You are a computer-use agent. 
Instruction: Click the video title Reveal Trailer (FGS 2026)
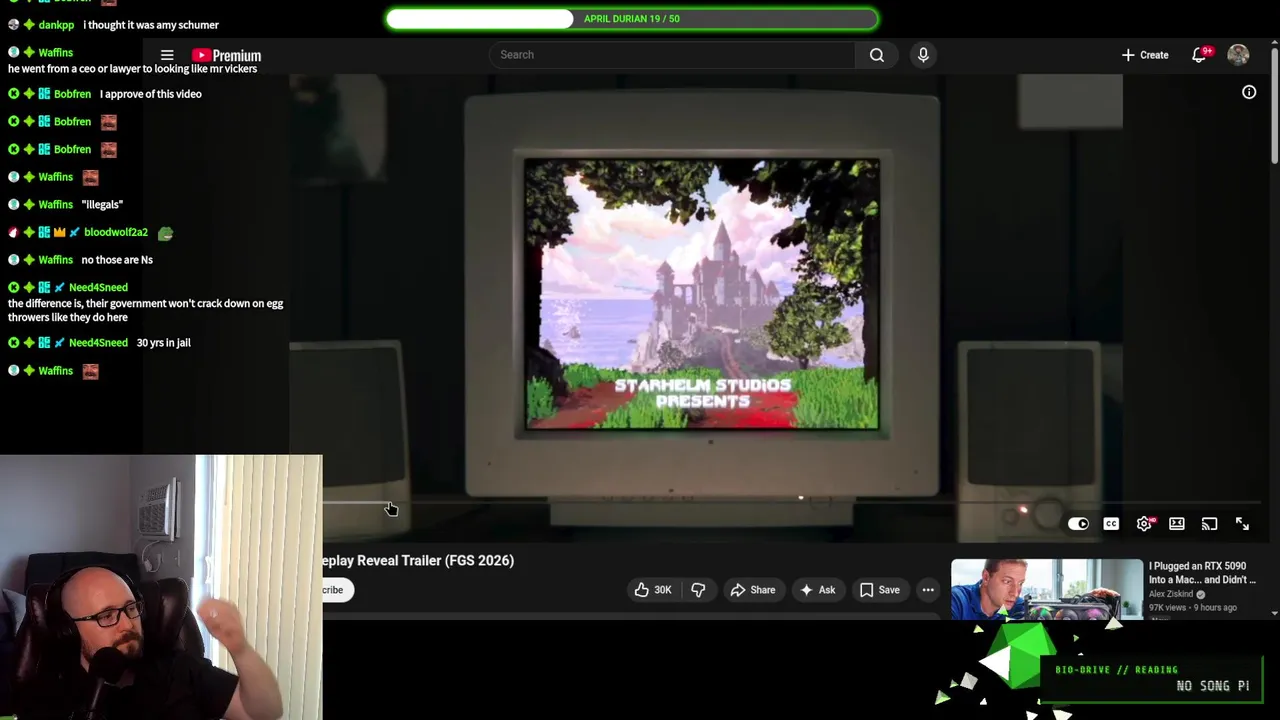click(x=418, y=560)
